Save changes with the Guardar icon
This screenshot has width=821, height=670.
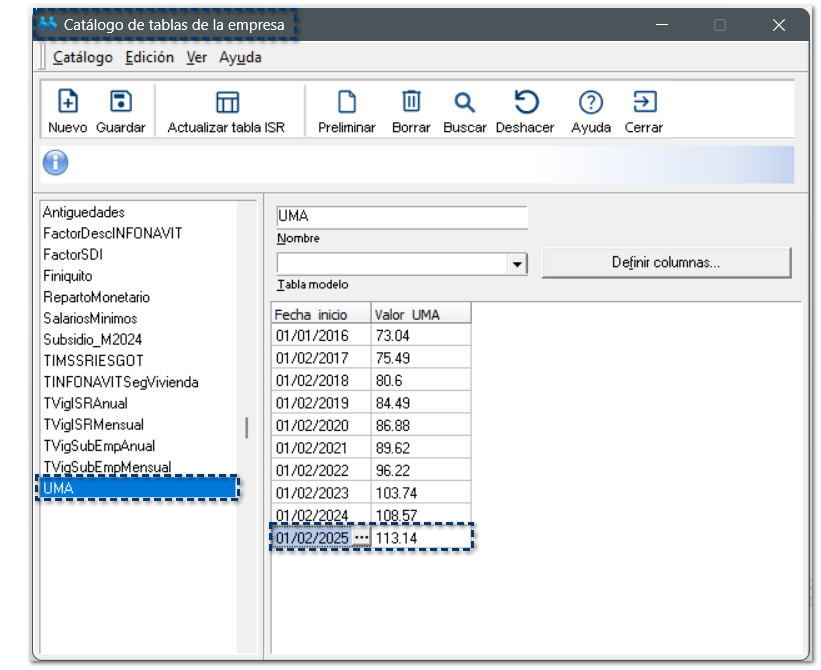click(x=120, y=102)
